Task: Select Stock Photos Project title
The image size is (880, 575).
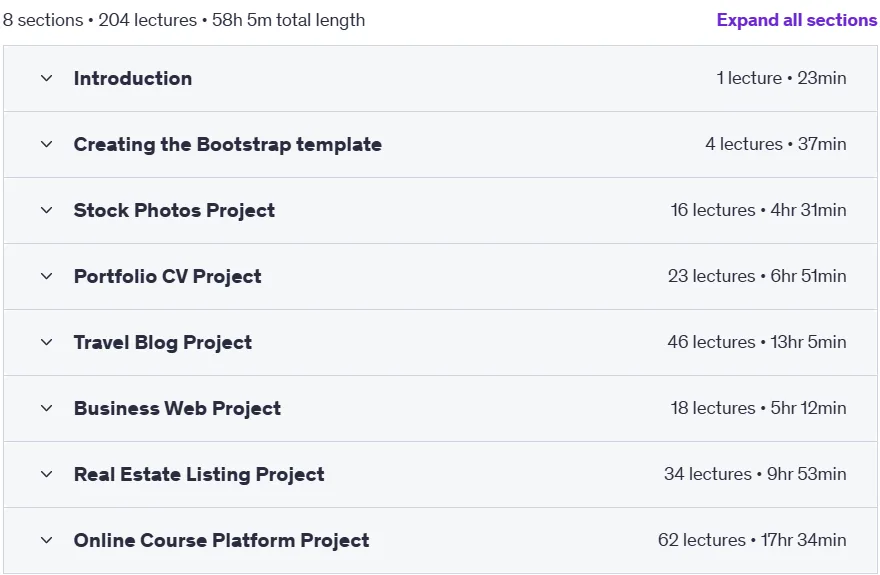Action: tap(175, 210)
